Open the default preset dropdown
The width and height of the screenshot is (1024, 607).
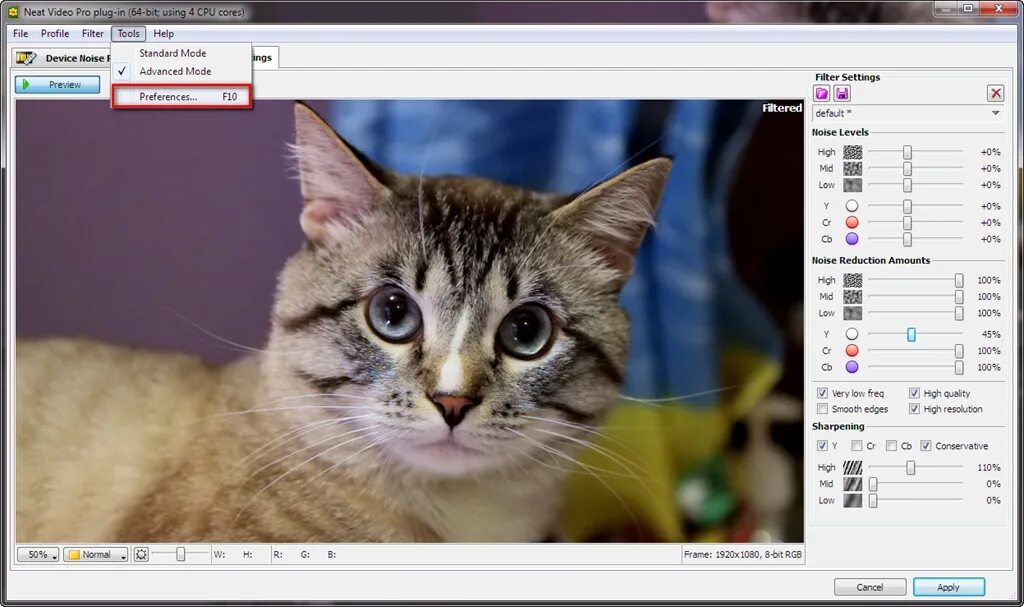pyautogui.click(x=908, y=113)
